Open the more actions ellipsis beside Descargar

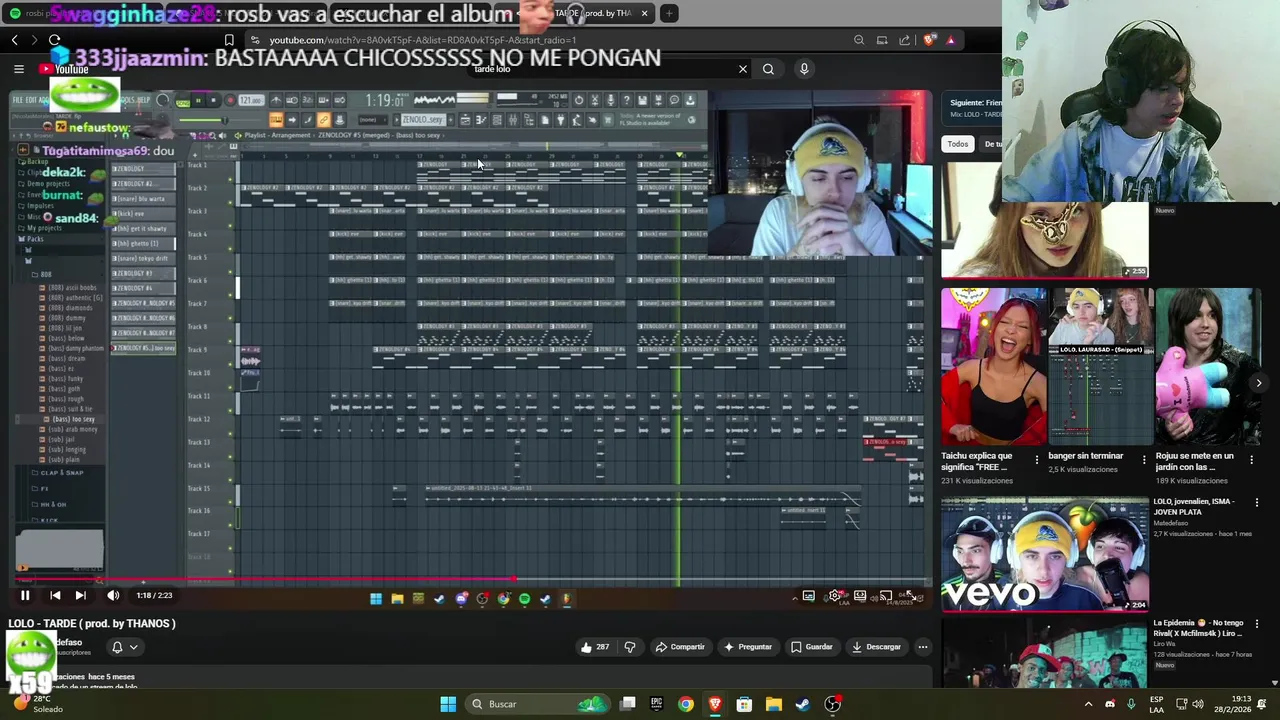[x=923, y=647]
